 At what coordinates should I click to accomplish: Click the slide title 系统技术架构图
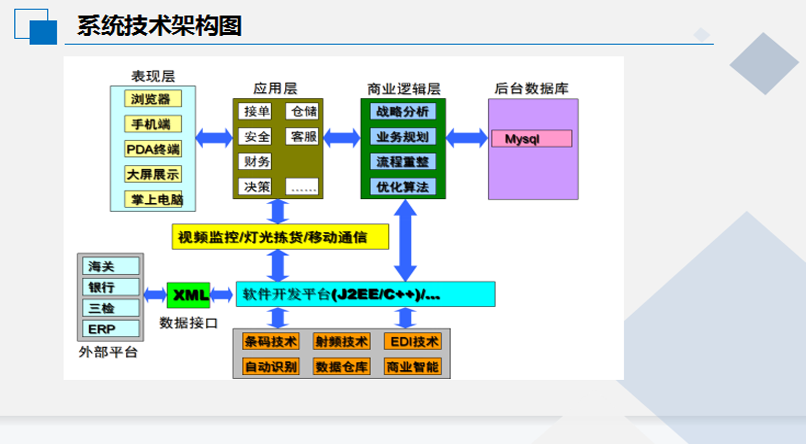159,25
